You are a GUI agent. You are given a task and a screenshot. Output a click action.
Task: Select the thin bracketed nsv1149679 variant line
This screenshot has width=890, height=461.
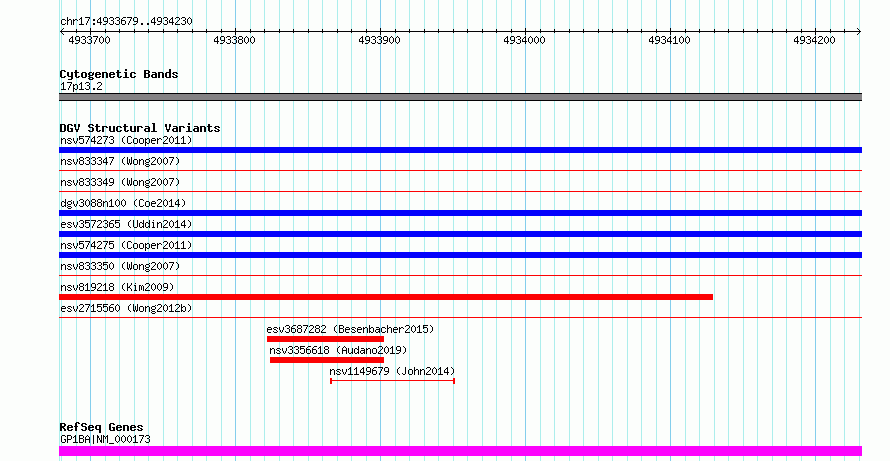click(x=392, y=380)
